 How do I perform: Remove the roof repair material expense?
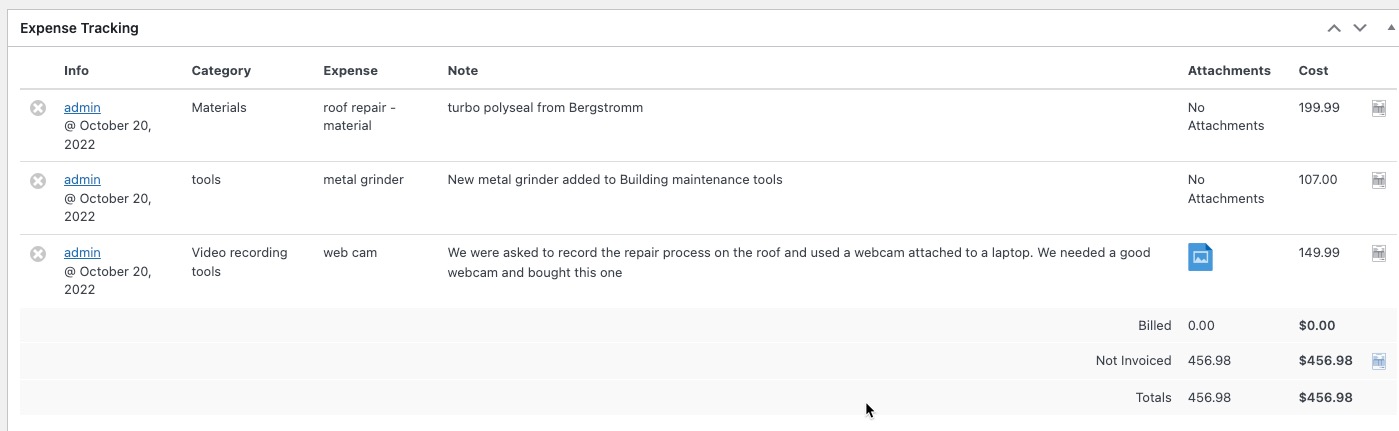click(38, 108)
